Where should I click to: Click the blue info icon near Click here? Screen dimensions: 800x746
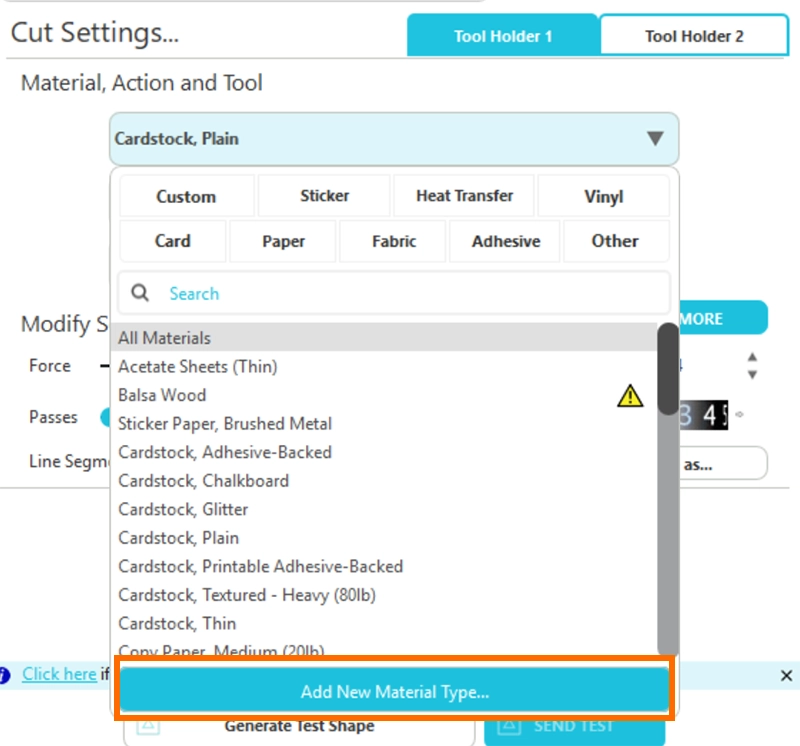[x=5, y=675]
